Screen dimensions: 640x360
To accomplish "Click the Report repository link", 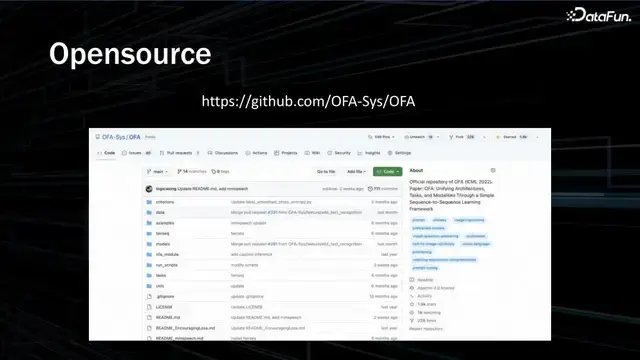I will click(x=426, y=329).
